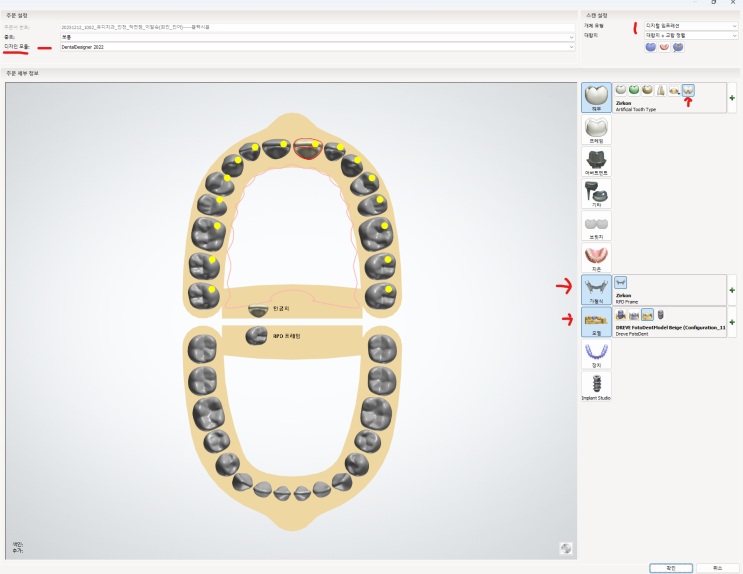Click the 주문 설정 section header

[17, 16]
